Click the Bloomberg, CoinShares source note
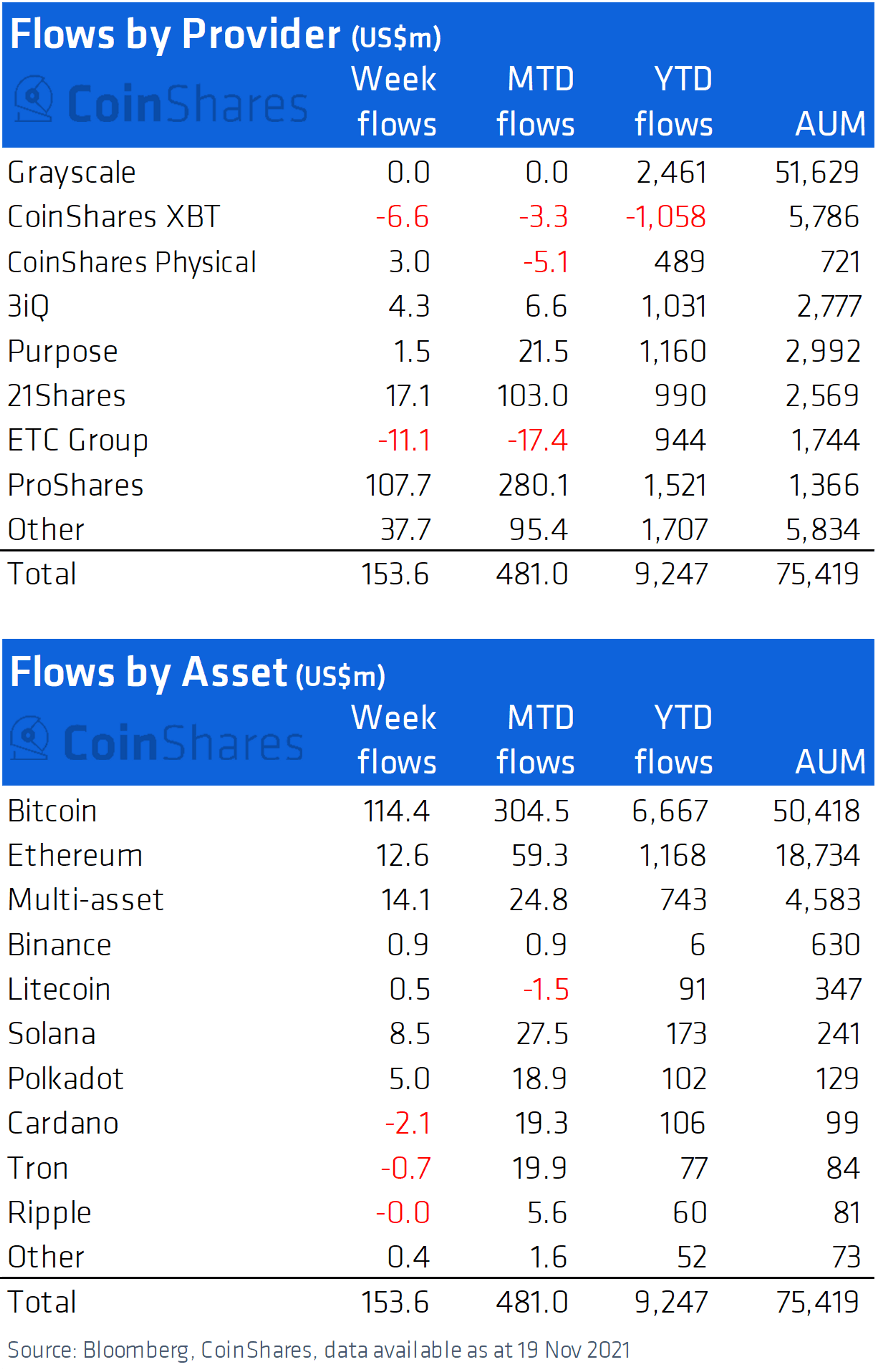The width and height of the screenshot is (875, 1369). (x=319, y=1349)
